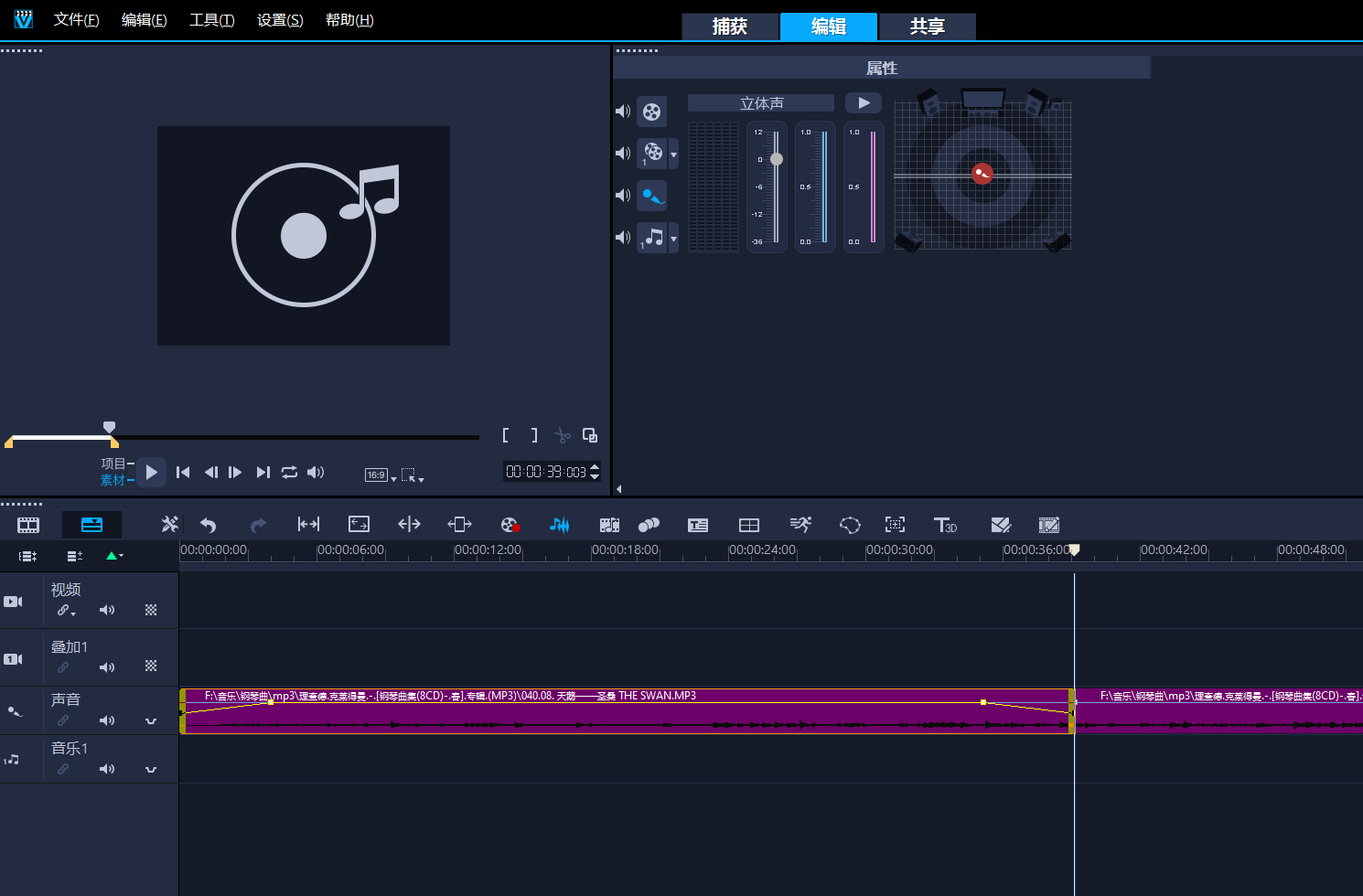Screen dimensions: 1363x896
Task: Set mark-out point bracket
Action: (x=534, y=435)
